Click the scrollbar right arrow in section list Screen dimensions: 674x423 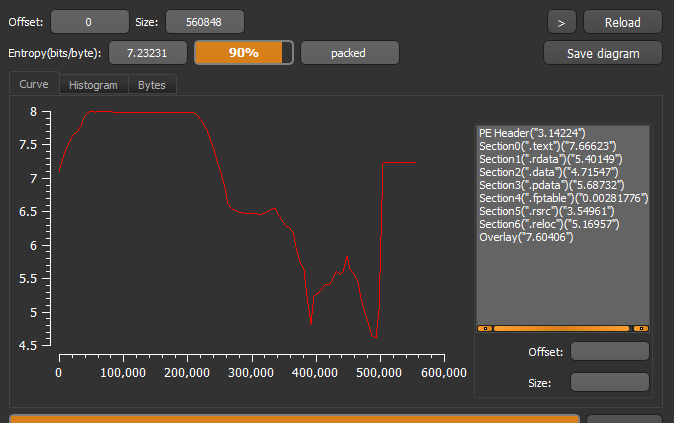click(x=641, y=328)
